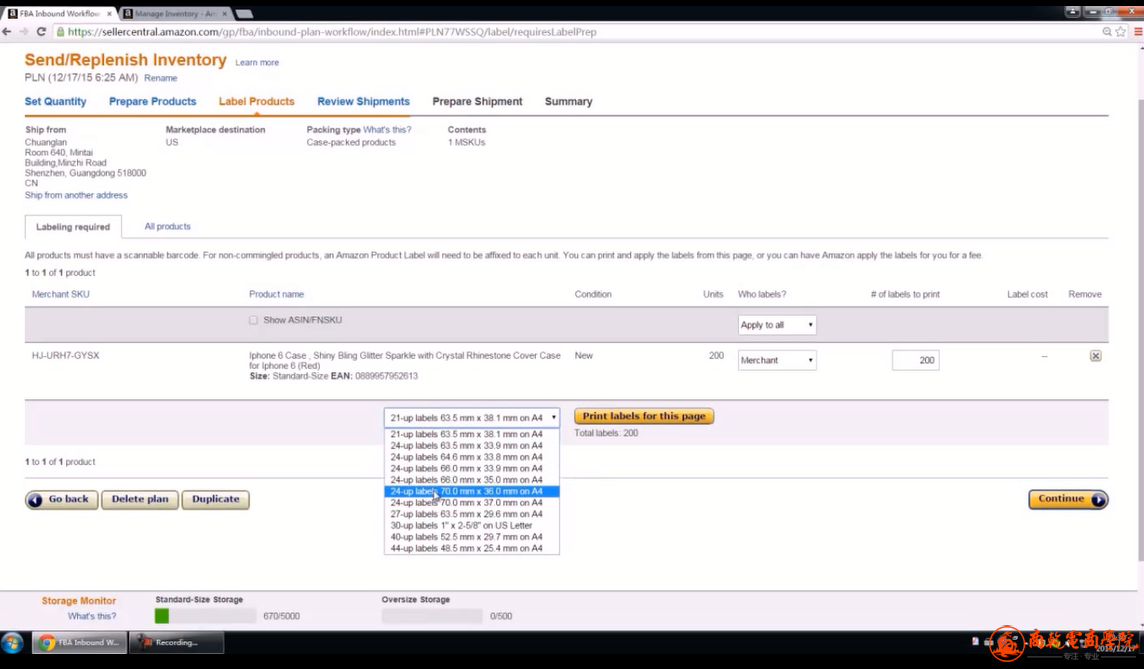1144x669 pixels.
Task: Click the number of labels input field
Action: [914, 360]
